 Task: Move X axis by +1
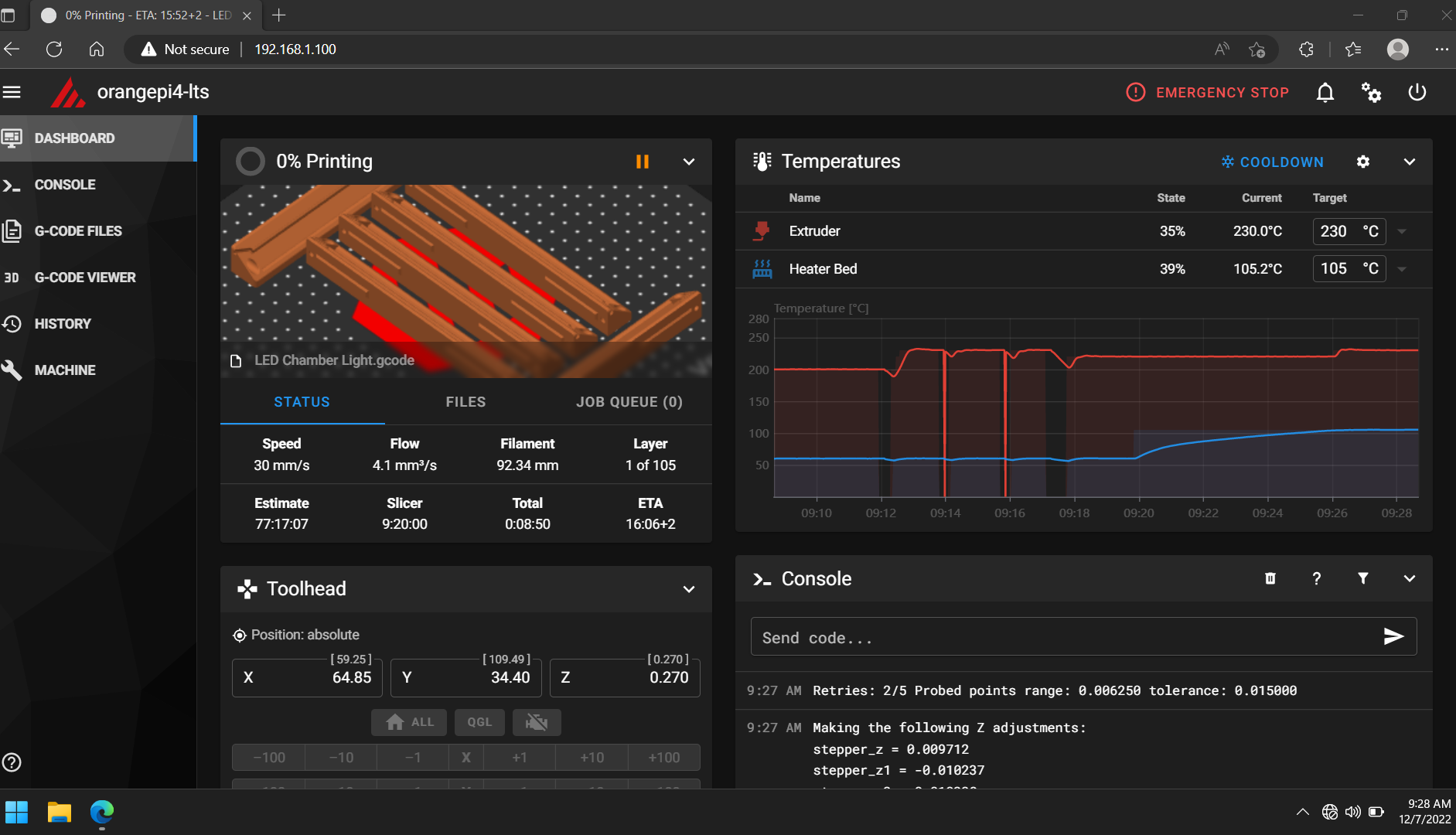[x=520, y=758]
